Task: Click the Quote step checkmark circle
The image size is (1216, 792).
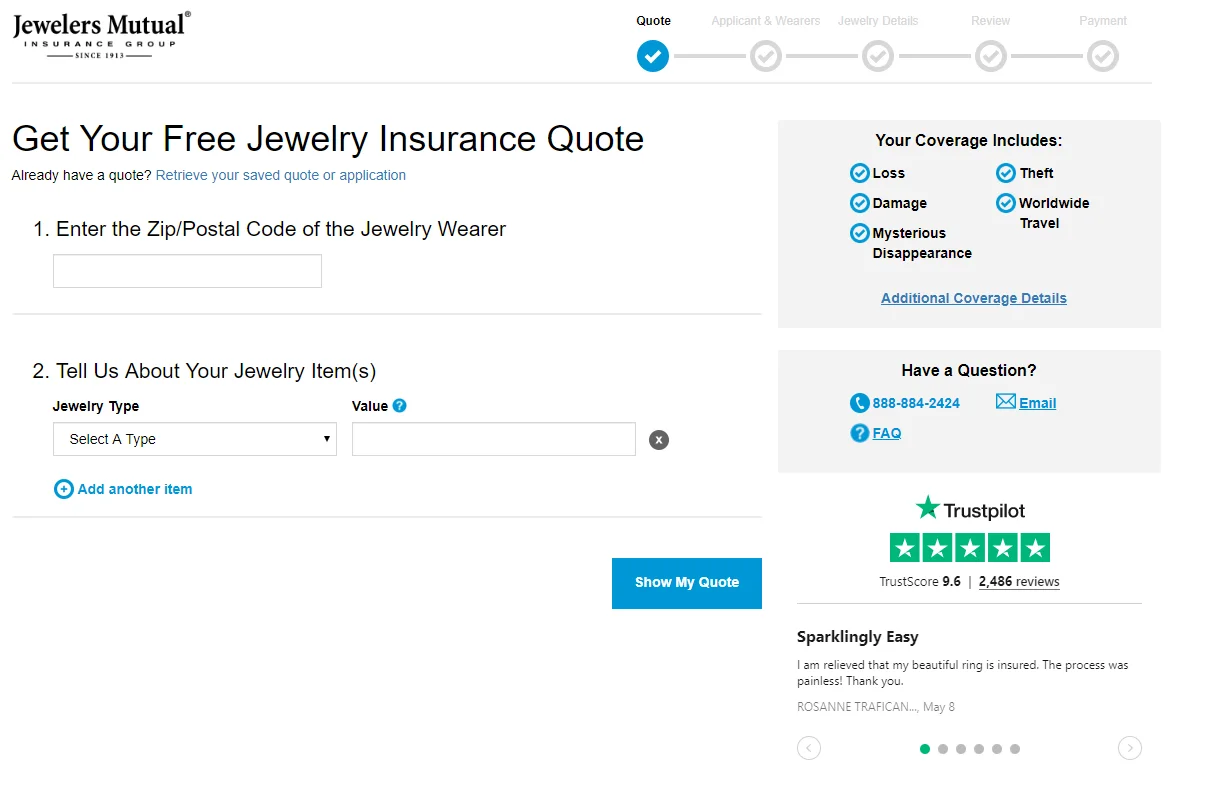Action: pos(653,56)
